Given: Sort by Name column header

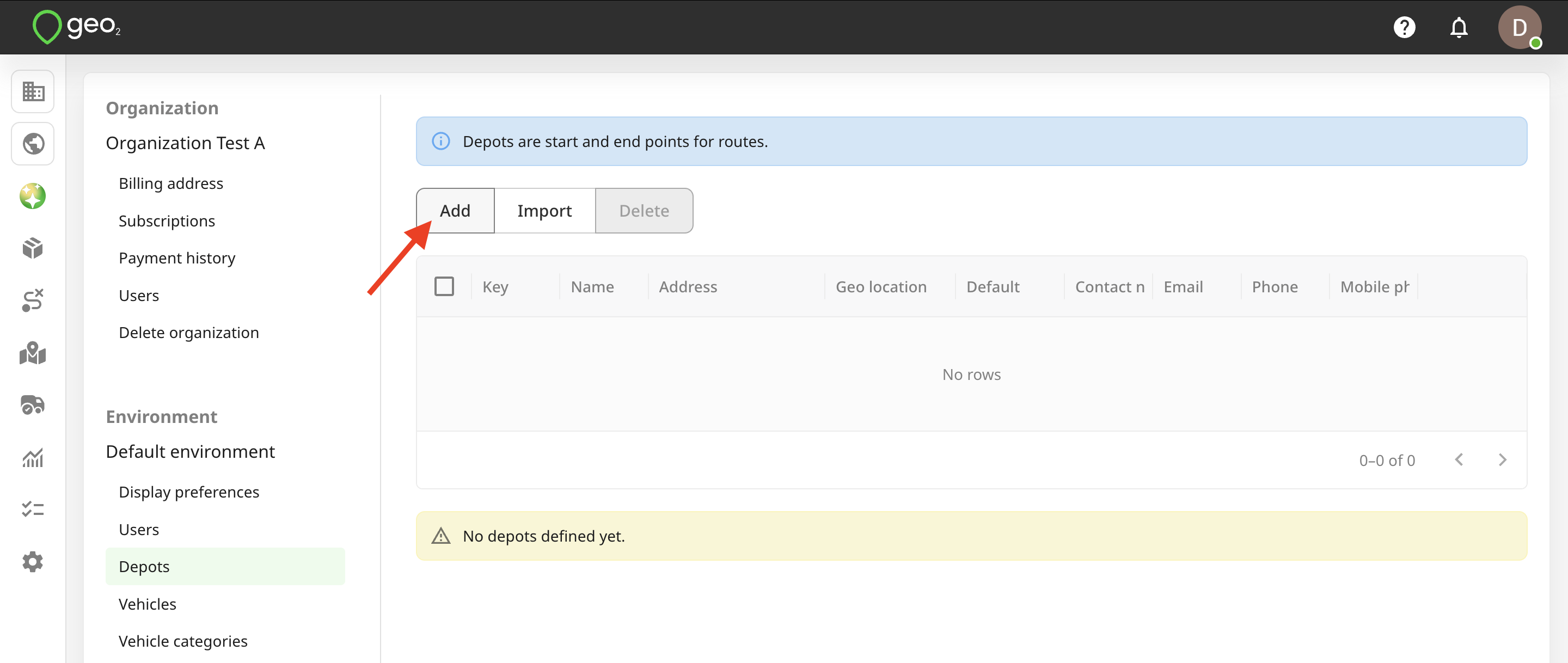Looking at the screenshot, I should pyautogui.click(x=592, y=287).
